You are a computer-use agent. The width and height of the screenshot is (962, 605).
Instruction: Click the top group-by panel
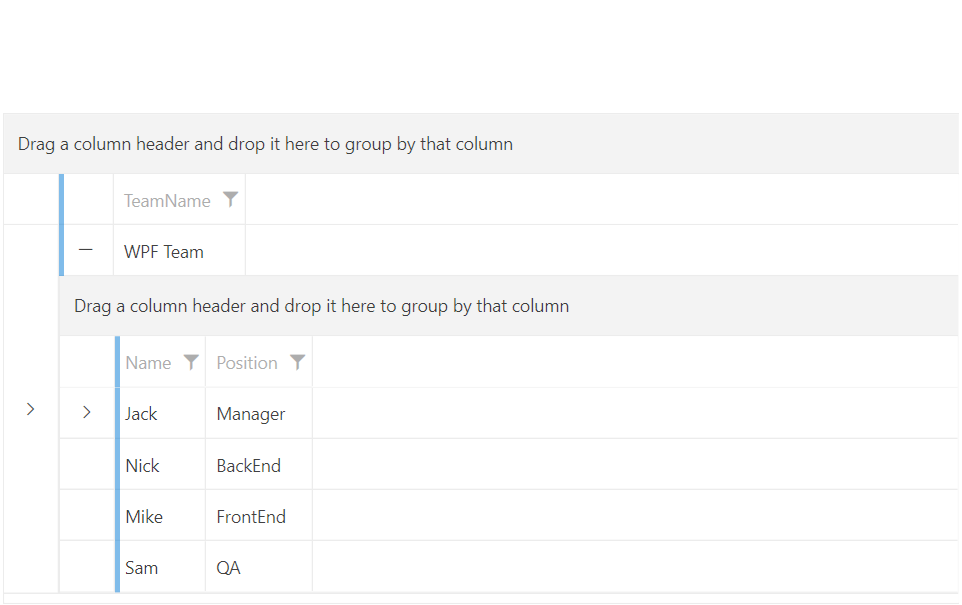(480, 144)
